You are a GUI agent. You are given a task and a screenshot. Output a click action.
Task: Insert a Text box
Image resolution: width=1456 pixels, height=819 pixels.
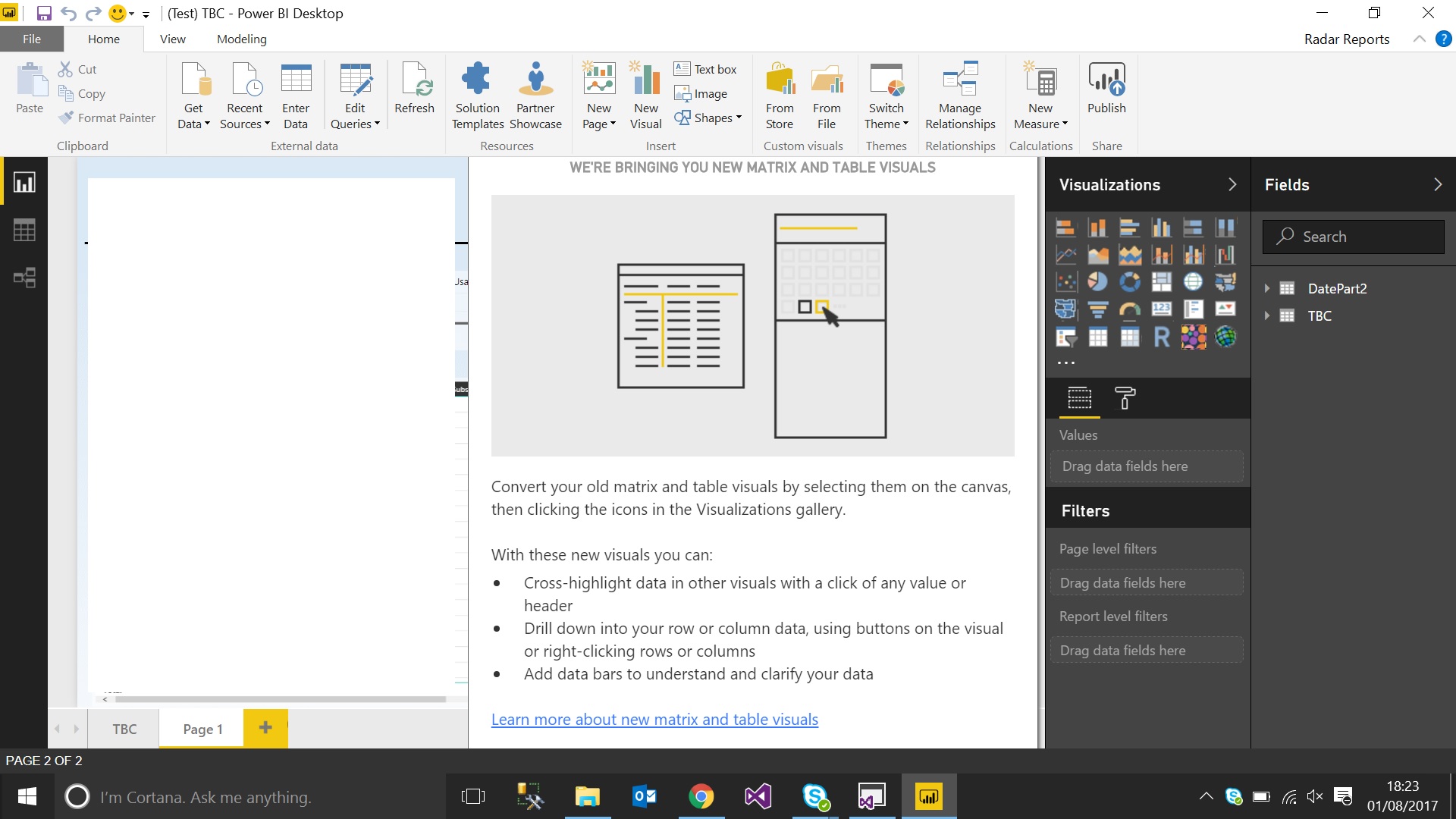pyautogui.click(x=705, y=69)
